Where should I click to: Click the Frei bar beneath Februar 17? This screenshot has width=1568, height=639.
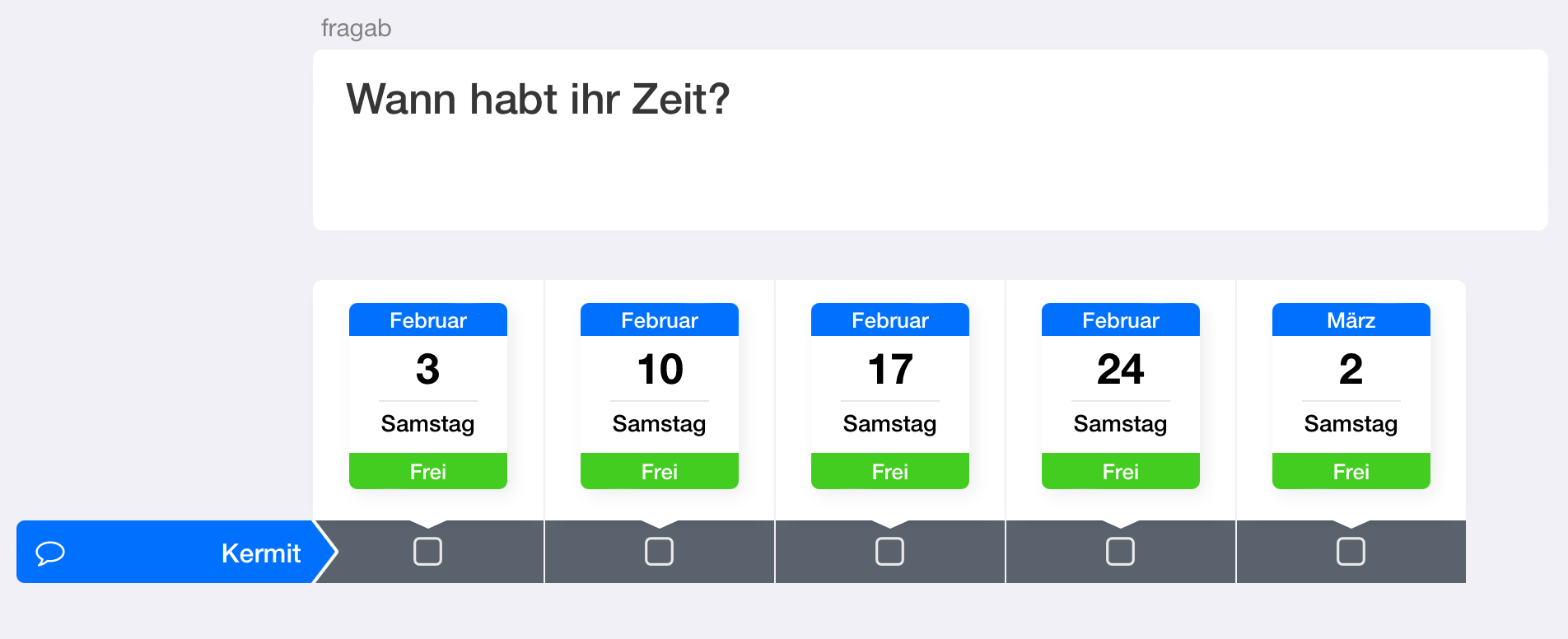889,472
